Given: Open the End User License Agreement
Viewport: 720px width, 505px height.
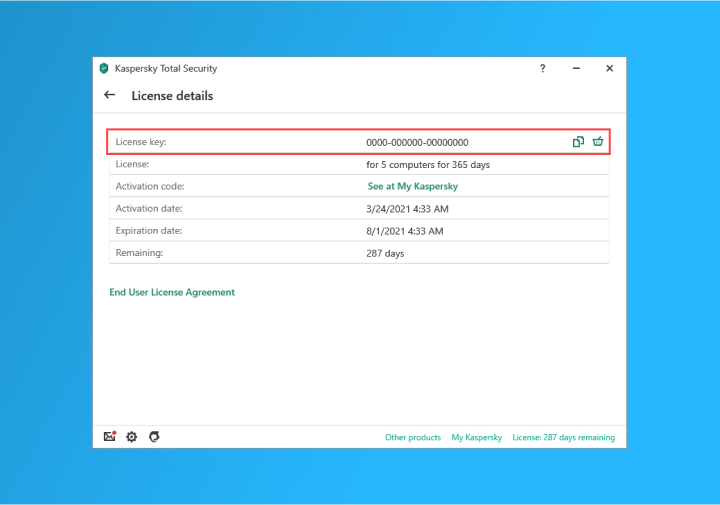Looking at the screenshot, I should click(x=172, y=292).
